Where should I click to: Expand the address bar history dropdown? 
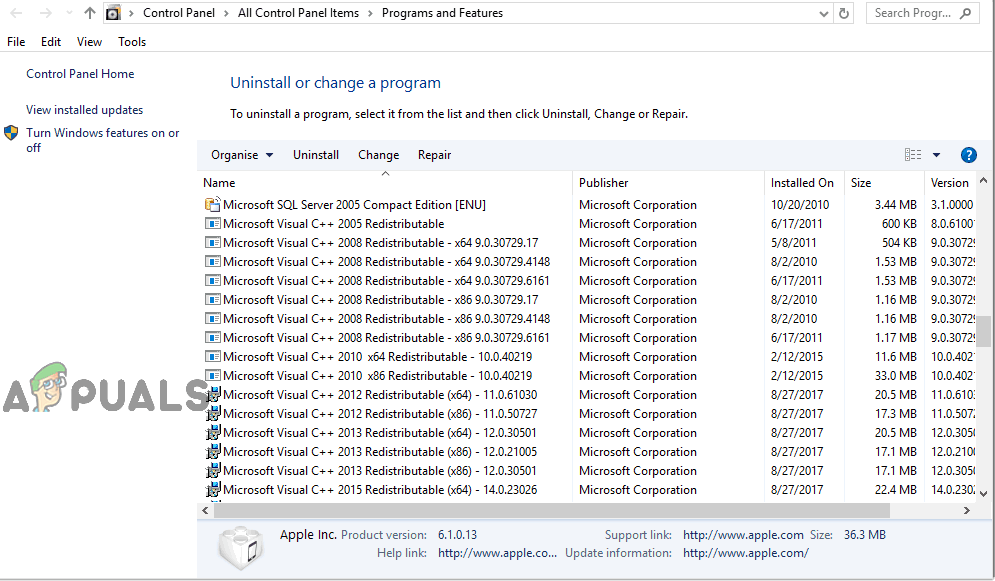[x=824, y=13]
